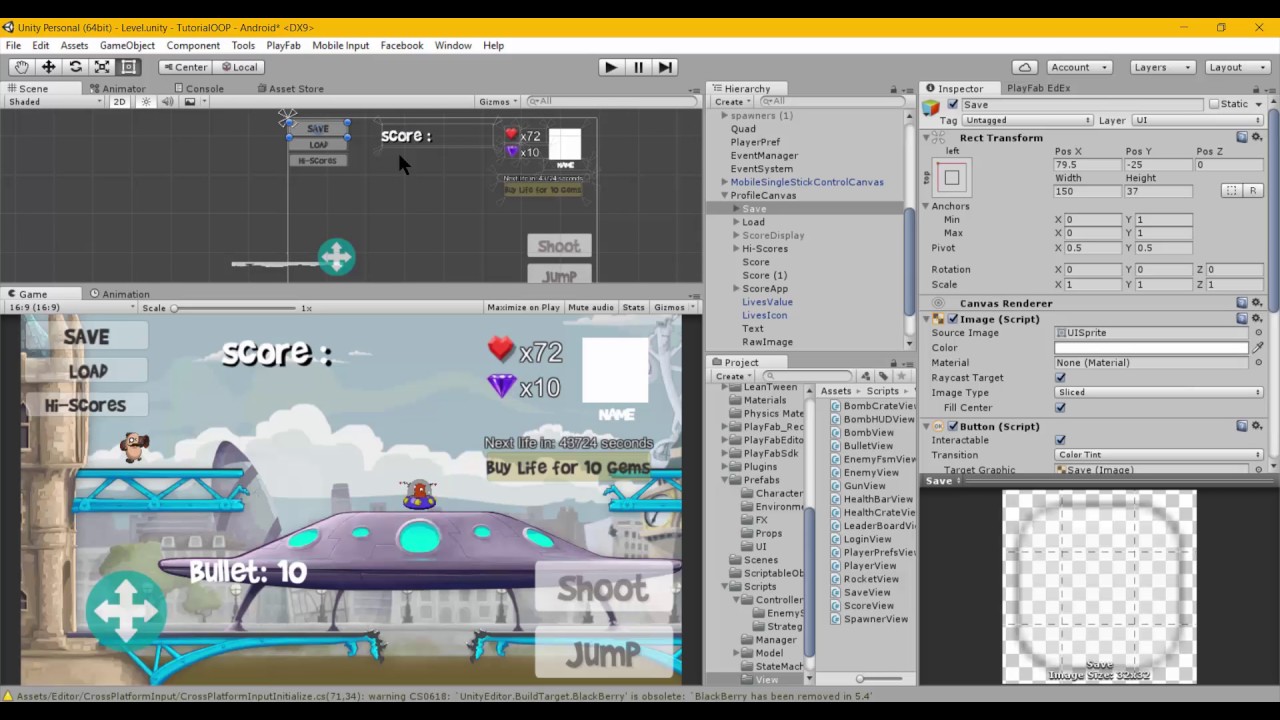Screen dimensions: 1280x720
Task: Toggle scene audio speaker icon
Action: pyautogui.click(x=167, y=101)
